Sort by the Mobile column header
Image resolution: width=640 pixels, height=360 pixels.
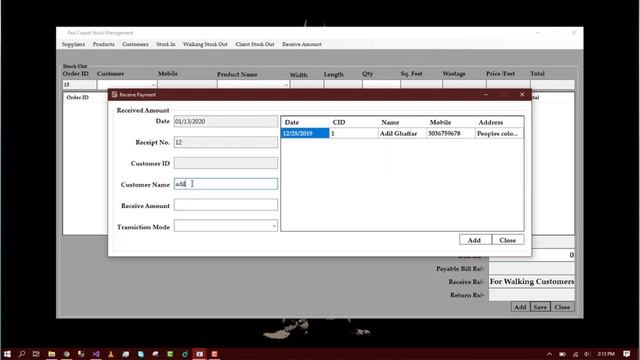[x=451, y=122]
